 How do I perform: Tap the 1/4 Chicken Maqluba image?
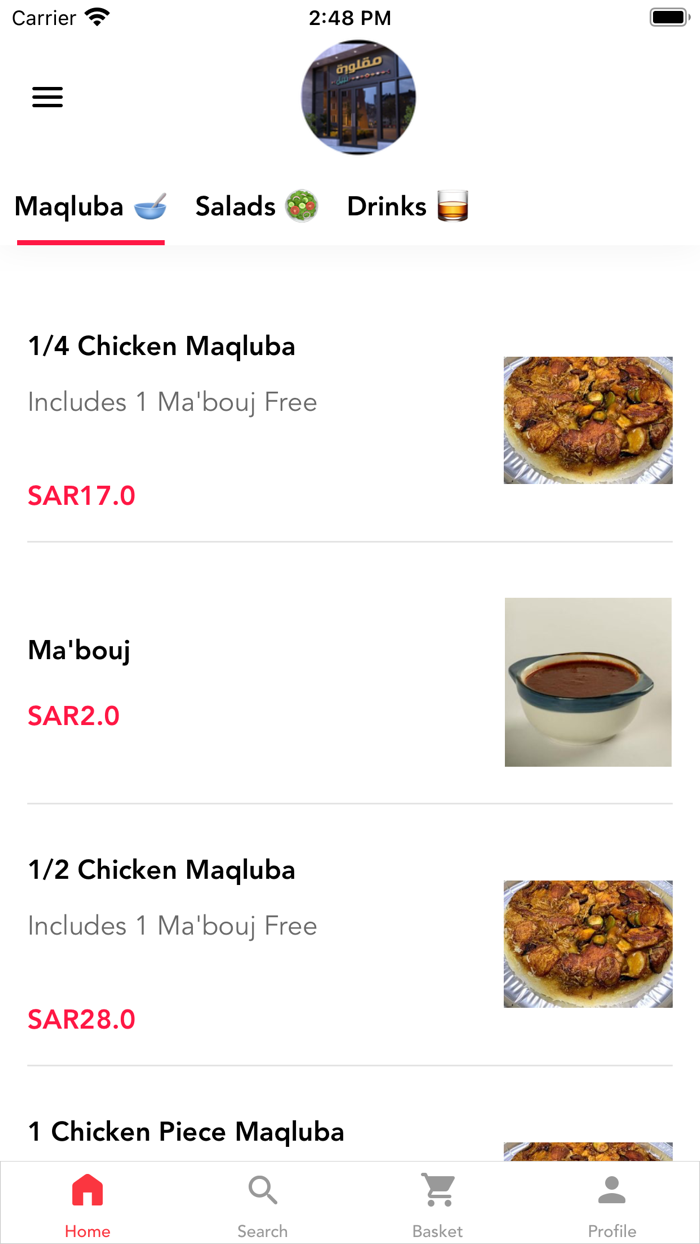pyautogui.click(x=588, y=420)
